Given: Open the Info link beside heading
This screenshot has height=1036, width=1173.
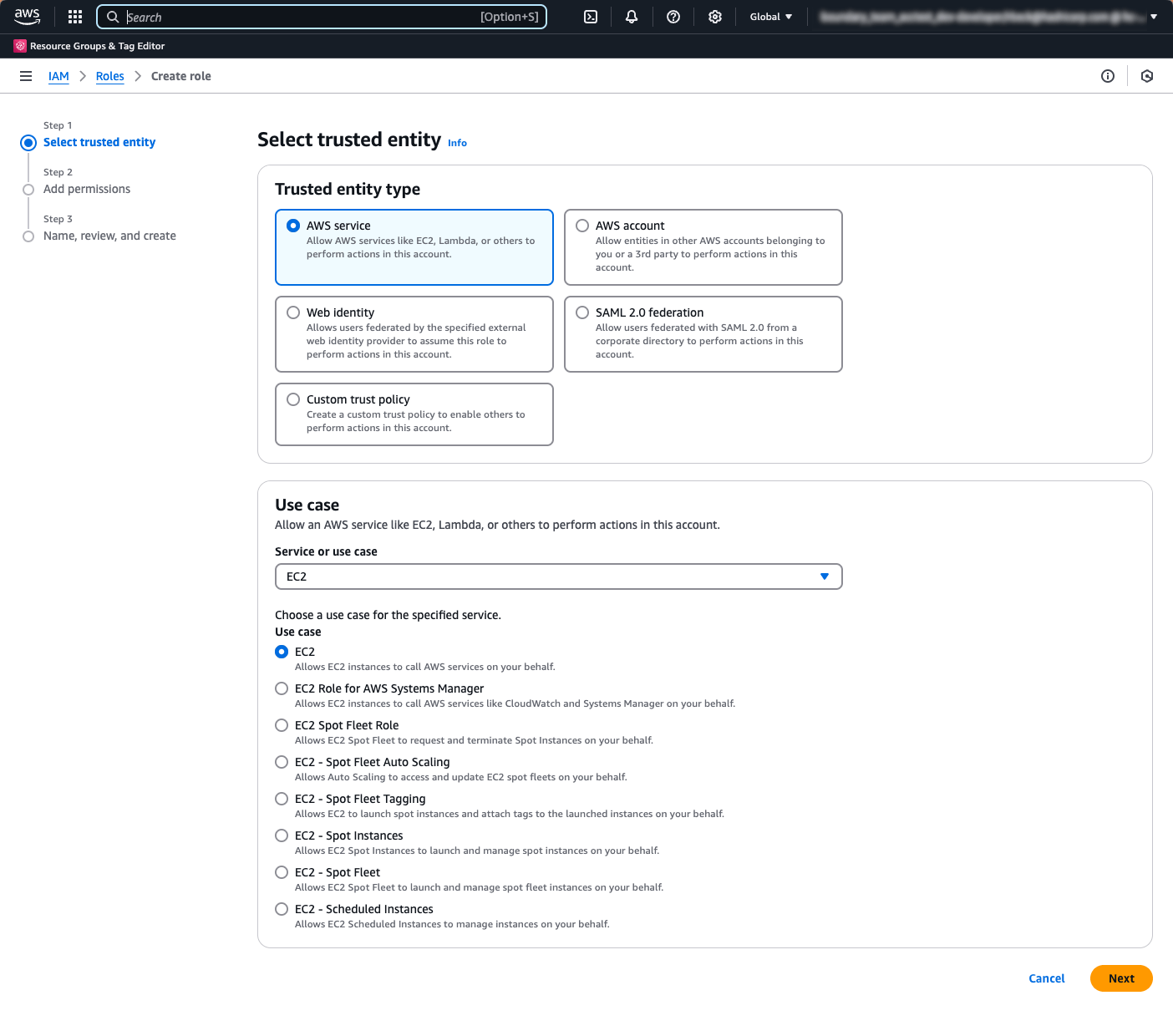Looking at the screenshot, I should pyautogui.click(x=457, y=143).
